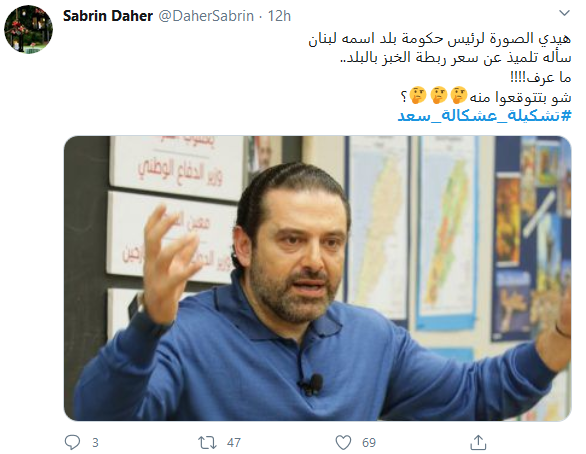Open the 12h timestamp permalink
Viewport: 586px width, 454px height.
pos(279,16)
